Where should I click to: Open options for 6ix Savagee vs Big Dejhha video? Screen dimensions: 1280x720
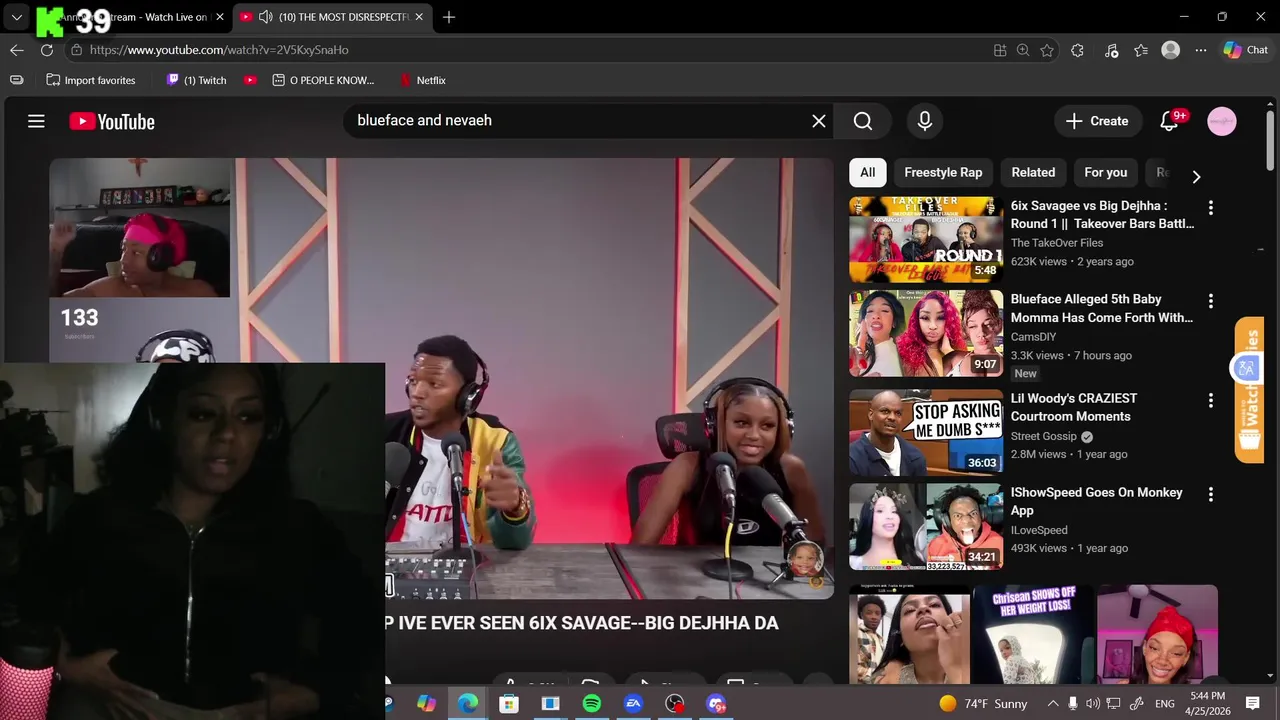pyautogui.click(x=1211, y=208)
